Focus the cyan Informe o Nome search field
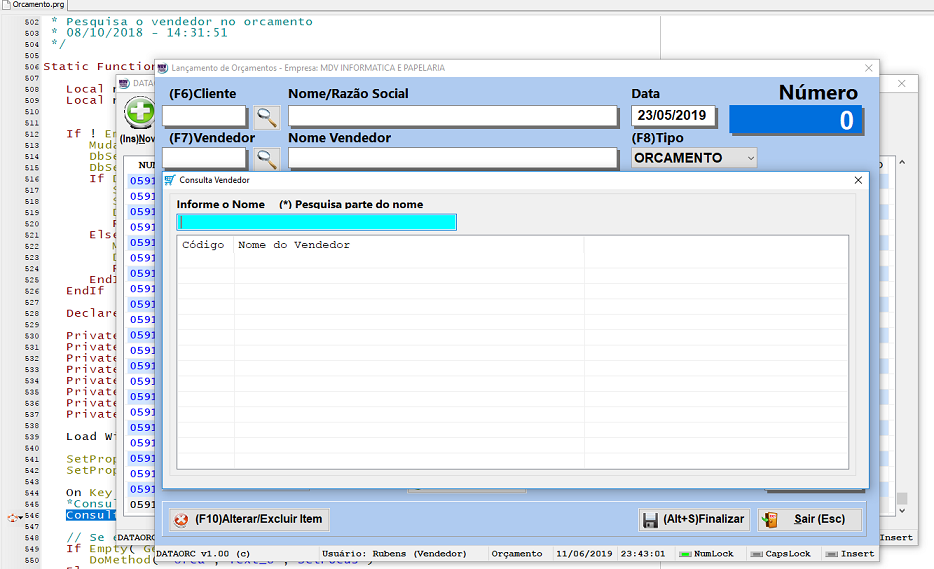 (x=316, y=222)
